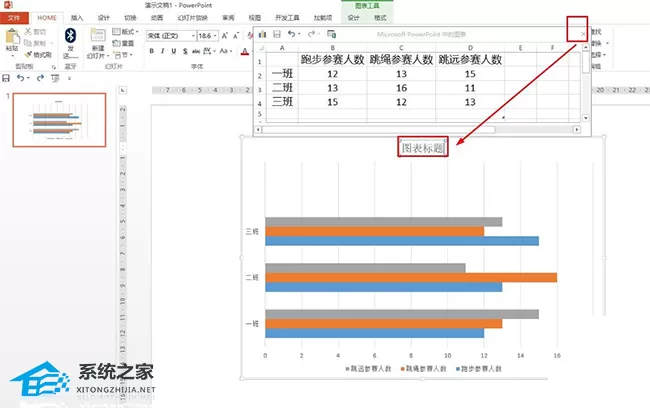Screen dimensions: 650x408
Task: Toggle Italic formatting
Action: pos(162,51)
